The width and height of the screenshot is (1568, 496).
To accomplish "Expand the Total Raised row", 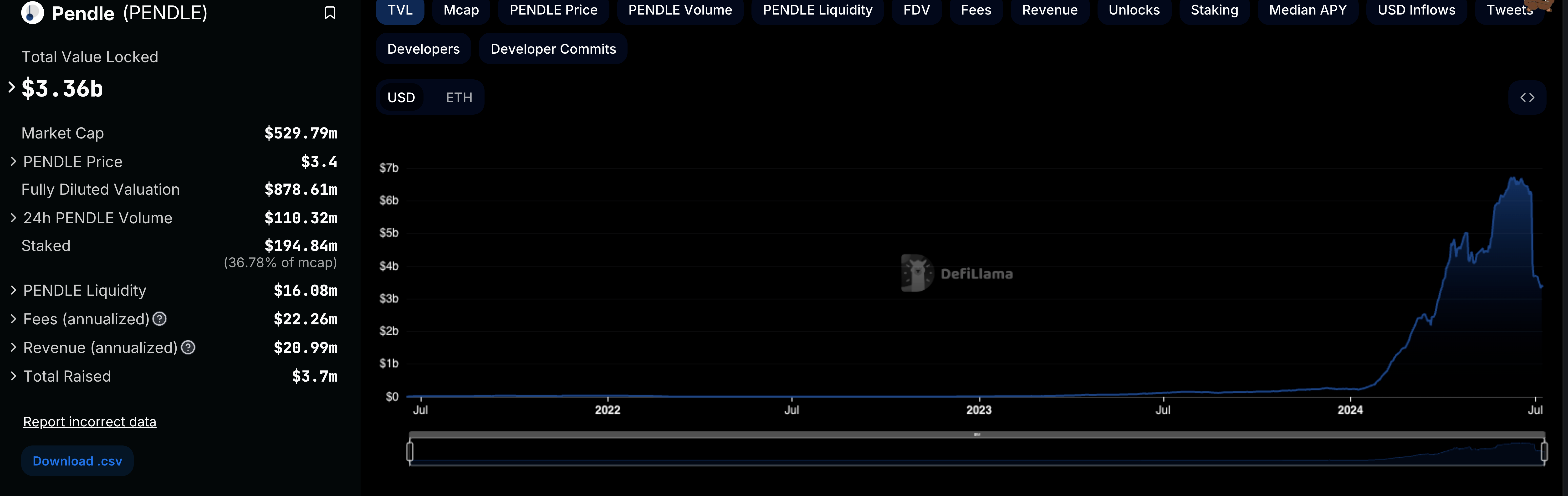I will pyautogui.click(x=13, y=376).
